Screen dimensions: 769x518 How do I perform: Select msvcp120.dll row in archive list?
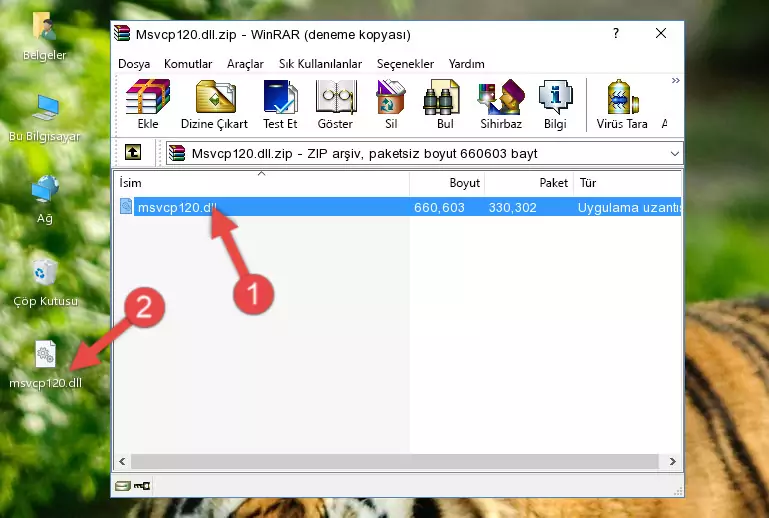click(399, 207)
